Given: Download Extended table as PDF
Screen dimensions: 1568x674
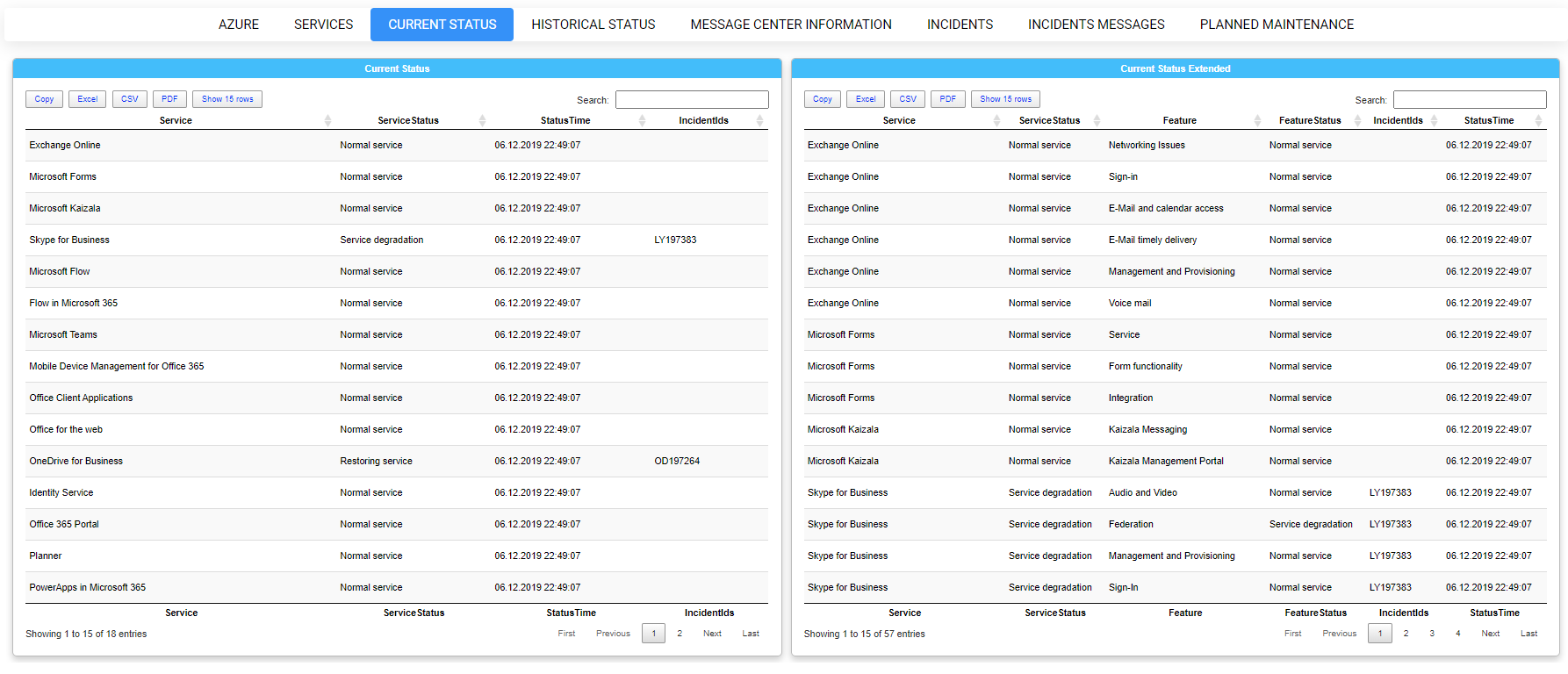Looking at the screenshot, I should 947,99.
